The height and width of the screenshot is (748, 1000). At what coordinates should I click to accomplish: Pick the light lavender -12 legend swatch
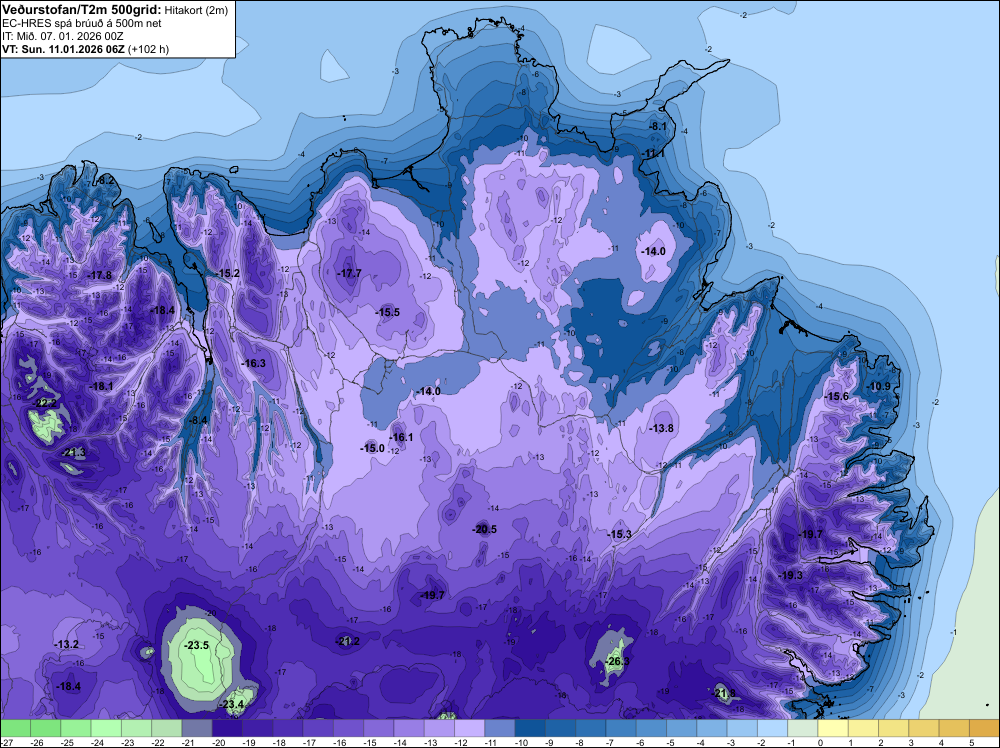(469, 728)
